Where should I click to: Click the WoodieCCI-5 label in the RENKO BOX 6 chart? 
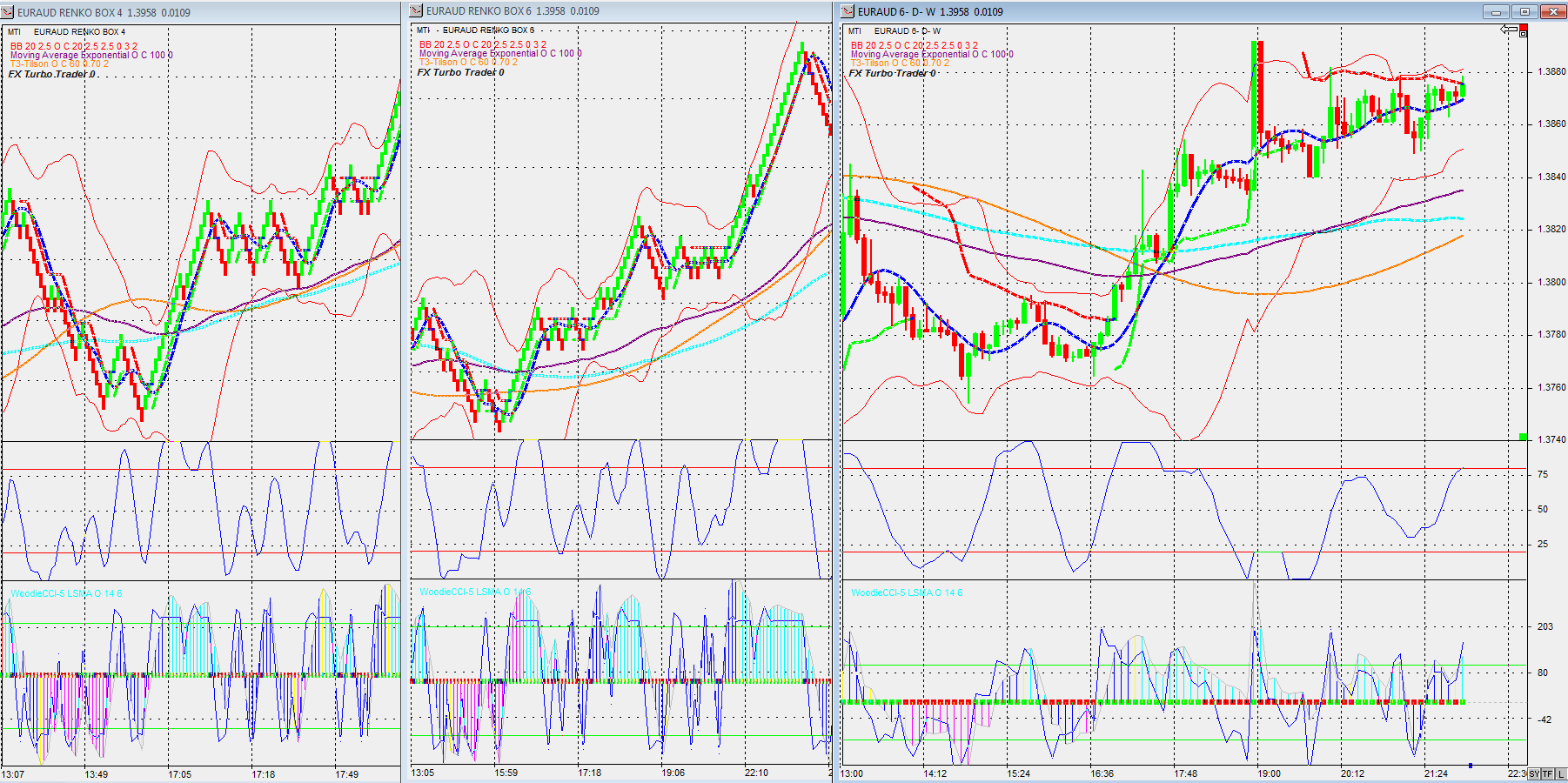tap(475, 592)
